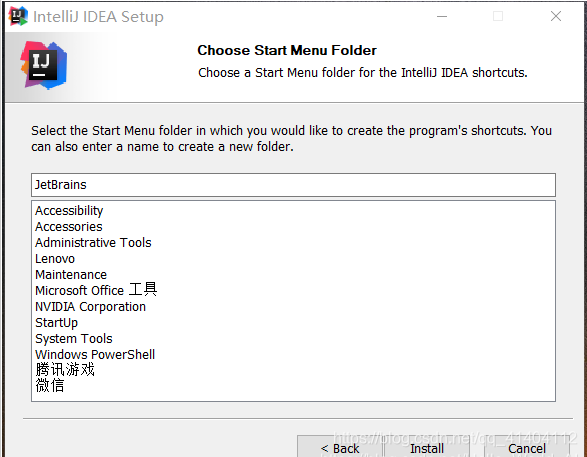587x457 pixels.
Task: Choose the Administrative Tools folder
Action: point(93,243)
